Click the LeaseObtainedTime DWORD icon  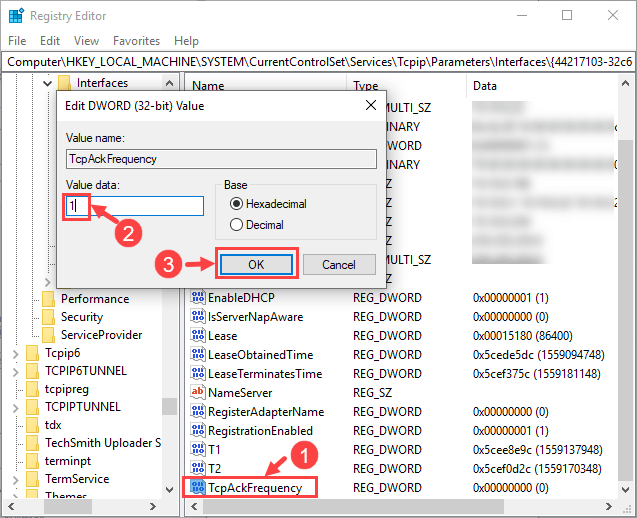click(198, 354)
